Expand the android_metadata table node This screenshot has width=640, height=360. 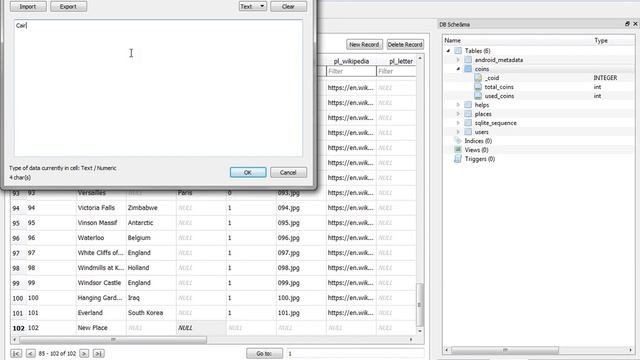pos(458,60)
